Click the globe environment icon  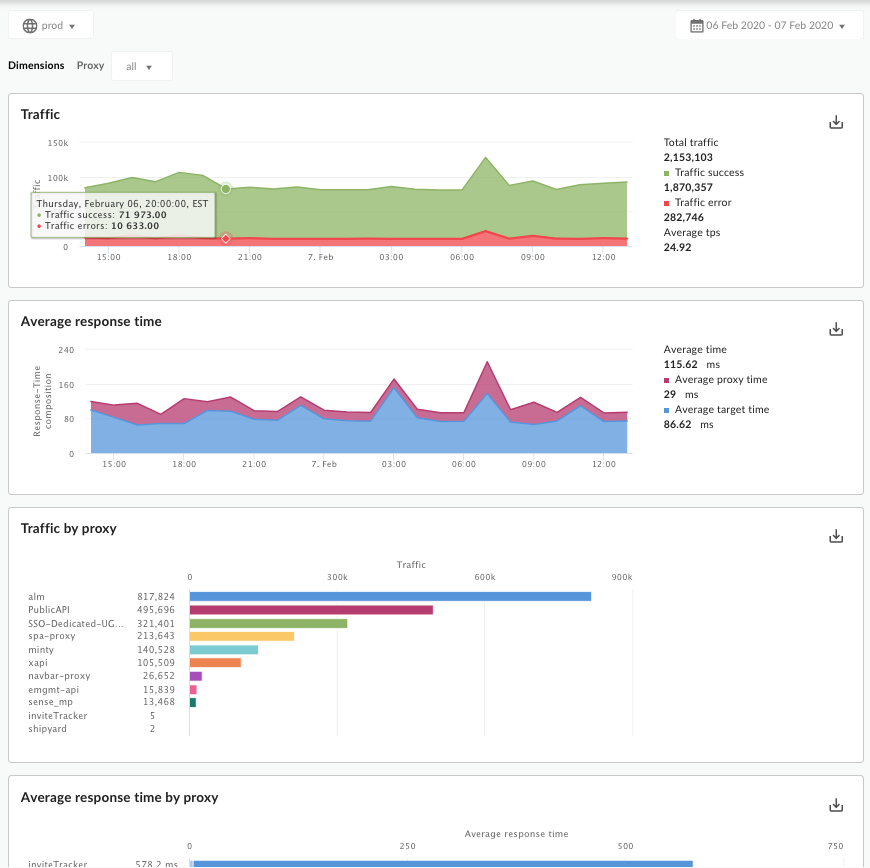[x=30, y=26]
